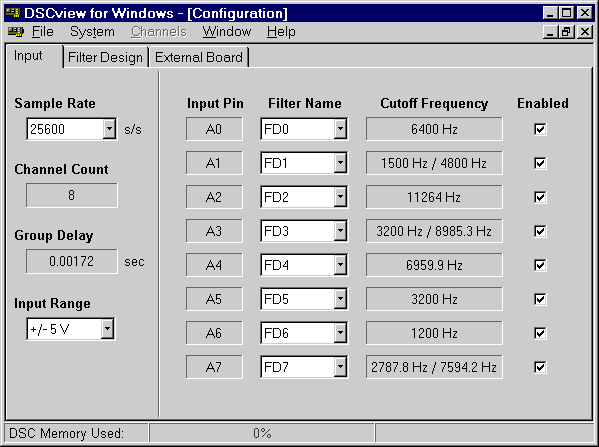Minimize the Configuration child window
The image size is (599, 447).
click(550, 31)
